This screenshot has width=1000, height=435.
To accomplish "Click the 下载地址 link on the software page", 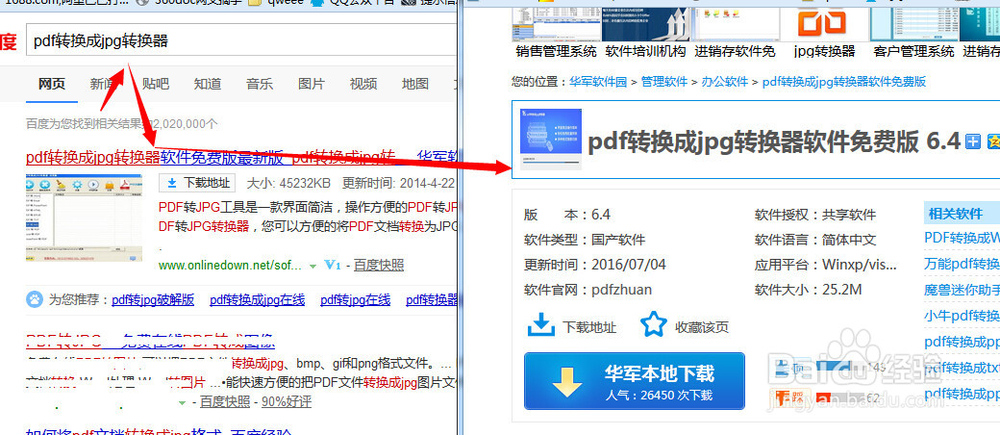I will (589, 328).
